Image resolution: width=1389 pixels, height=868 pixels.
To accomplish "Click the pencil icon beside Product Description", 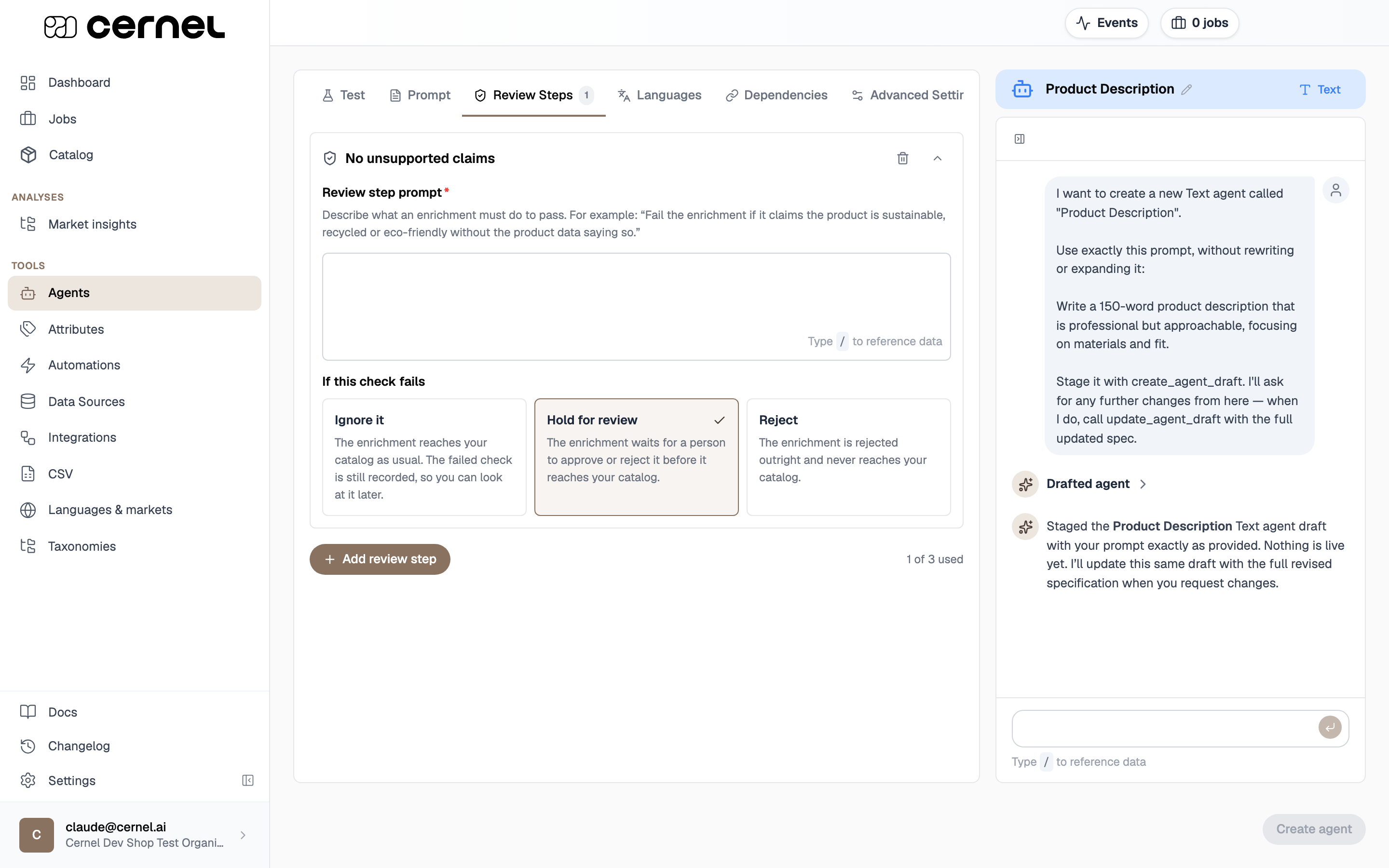I will pos(1186,90).
